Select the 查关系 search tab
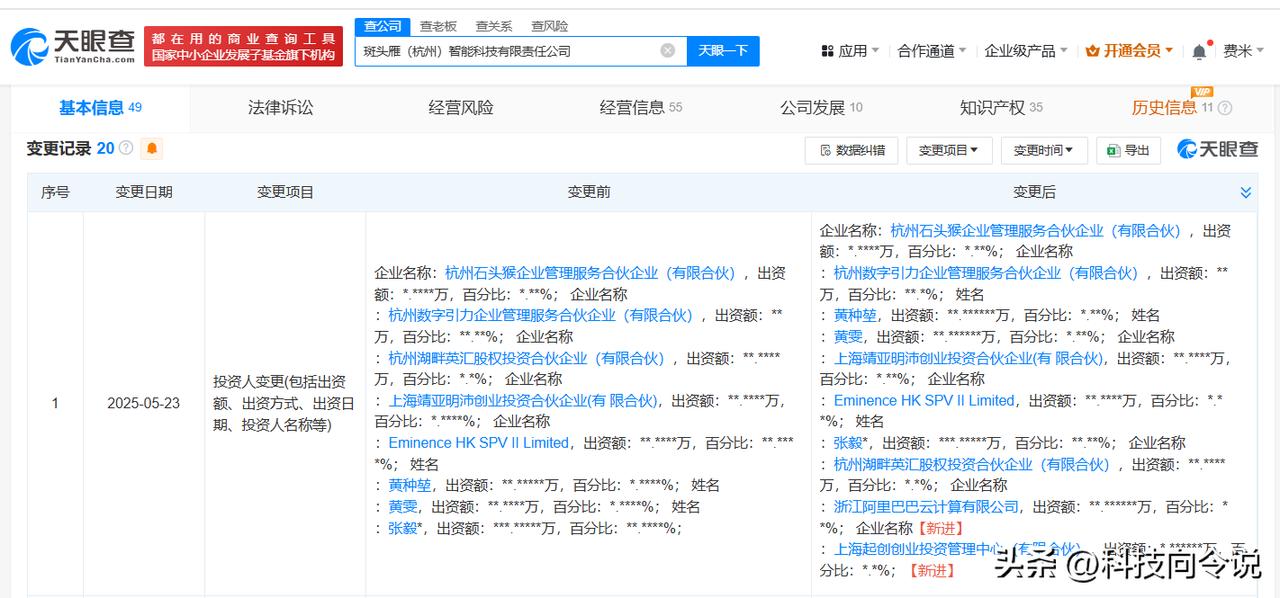The image size is (1280, 598). point(494,26)
